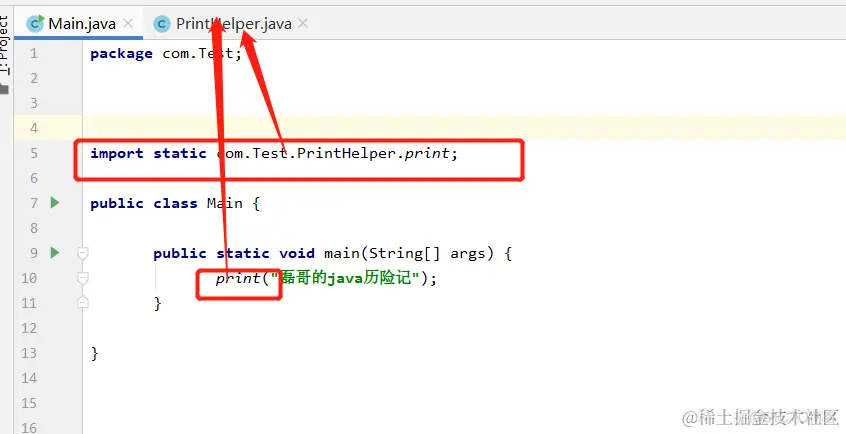This screenshot has height=434, width=846.
Task: Click the fold end marker on line 11
Action: point(83,302)
